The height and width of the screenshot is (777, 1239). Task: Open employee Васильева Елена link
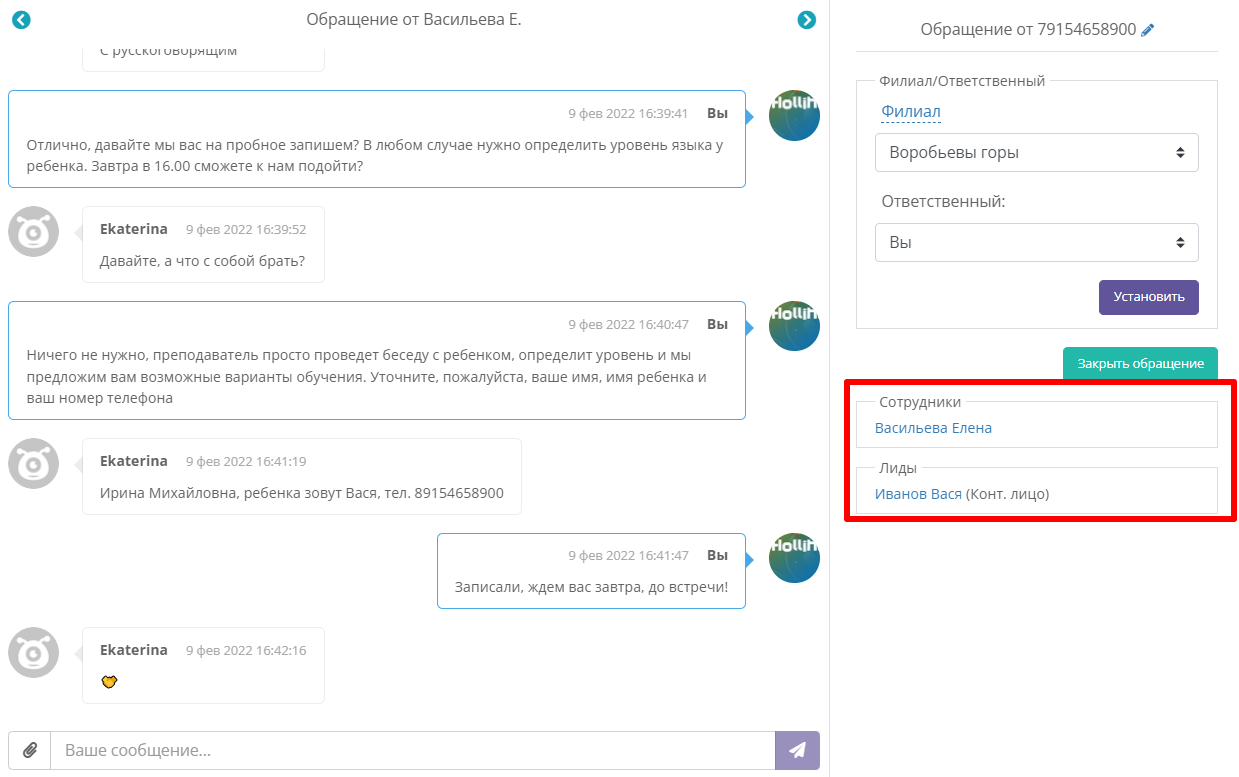933,428
